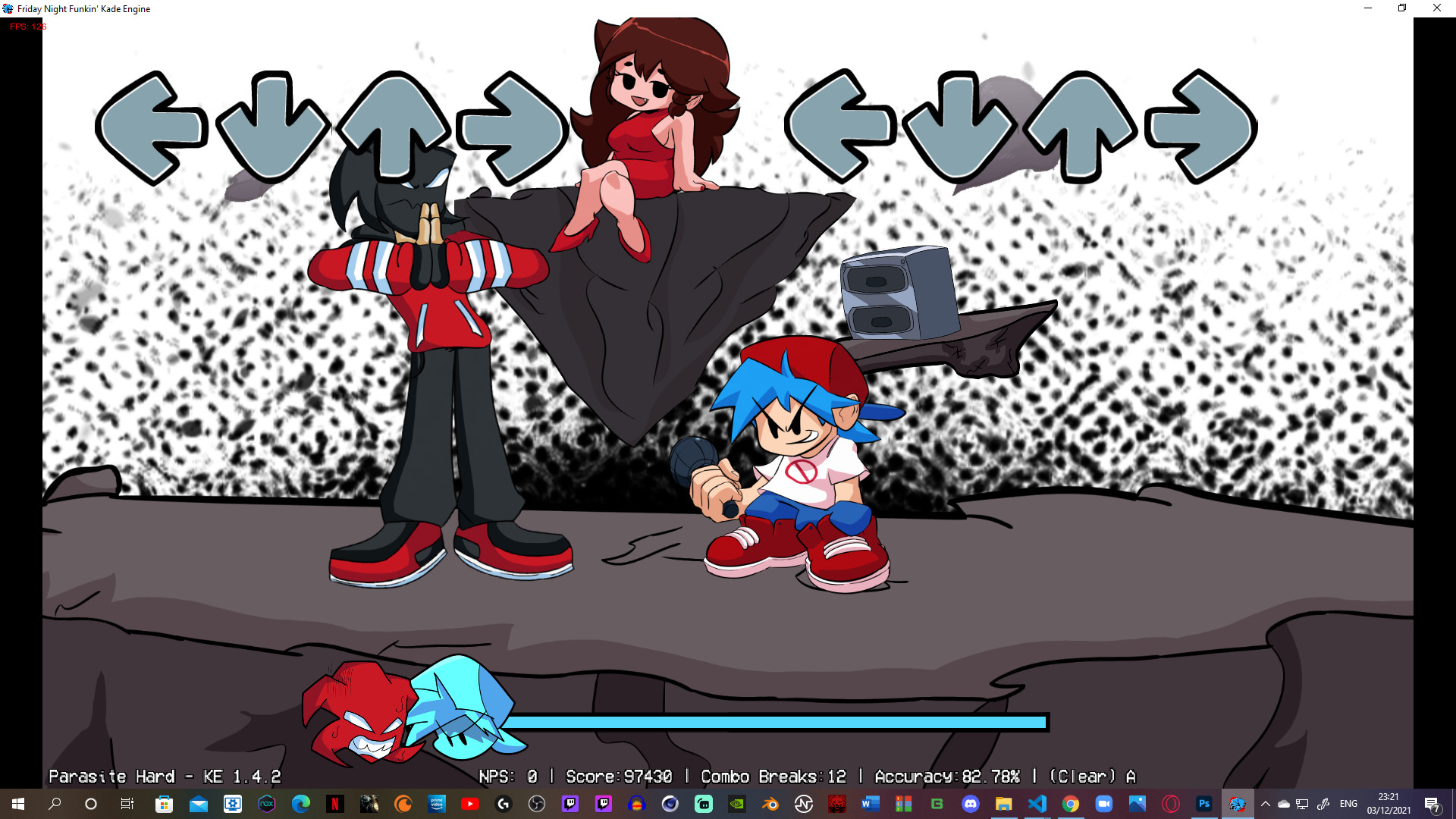
Task: Expand hidden system tray icons
Action: [1266, 804]
